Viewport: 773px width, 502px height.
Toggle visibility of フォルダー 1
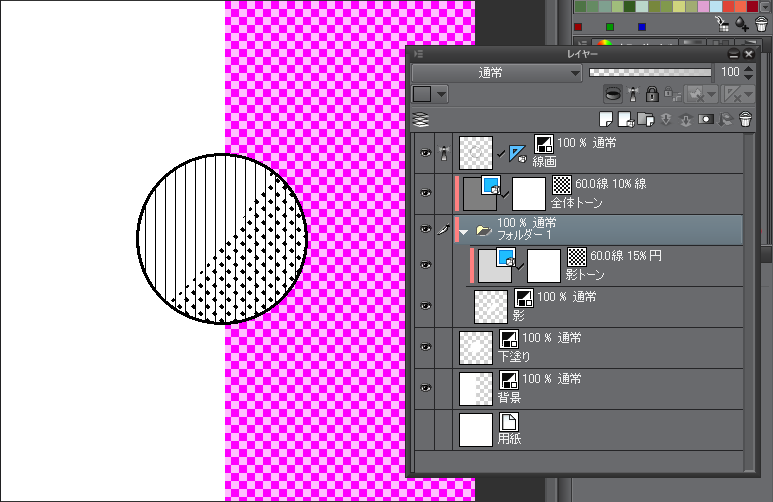click(424, 229)
